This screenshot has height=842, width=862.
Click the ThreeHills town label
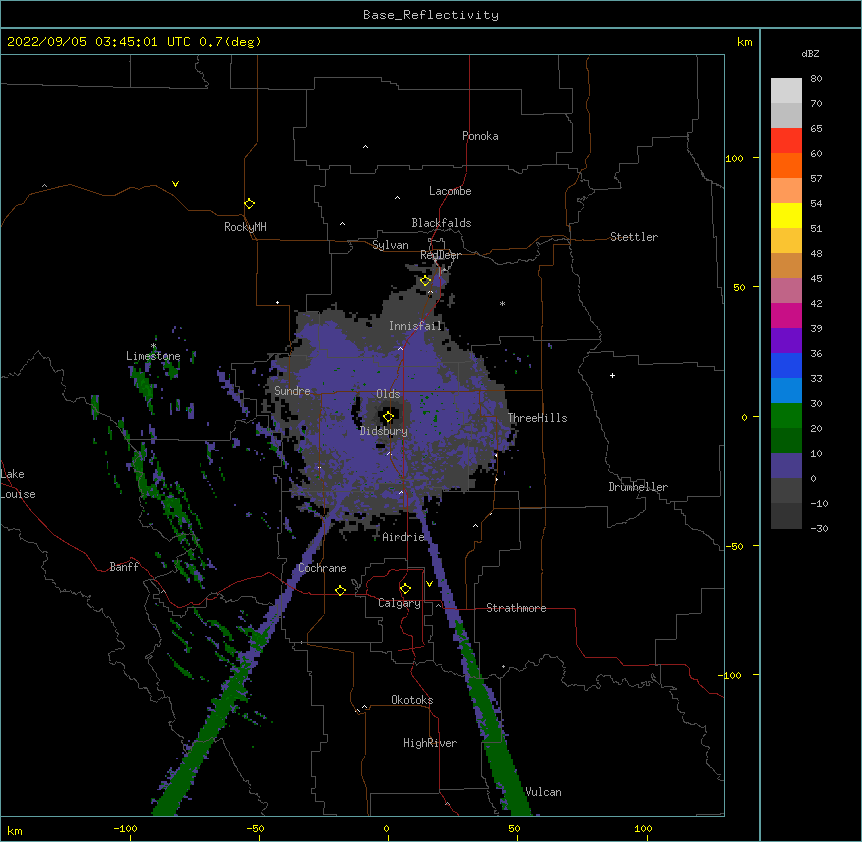tap(537, 418)
